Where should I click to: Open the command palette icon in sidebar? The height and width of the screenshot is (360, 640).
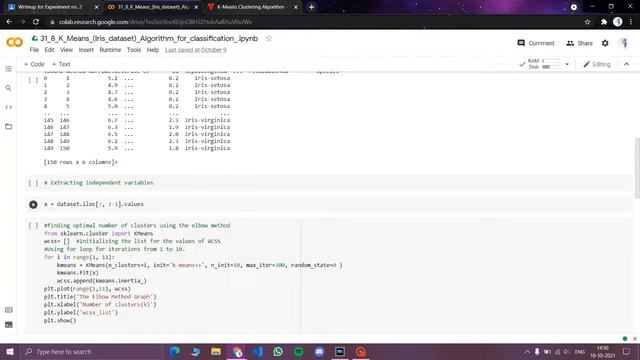point(9,310)
